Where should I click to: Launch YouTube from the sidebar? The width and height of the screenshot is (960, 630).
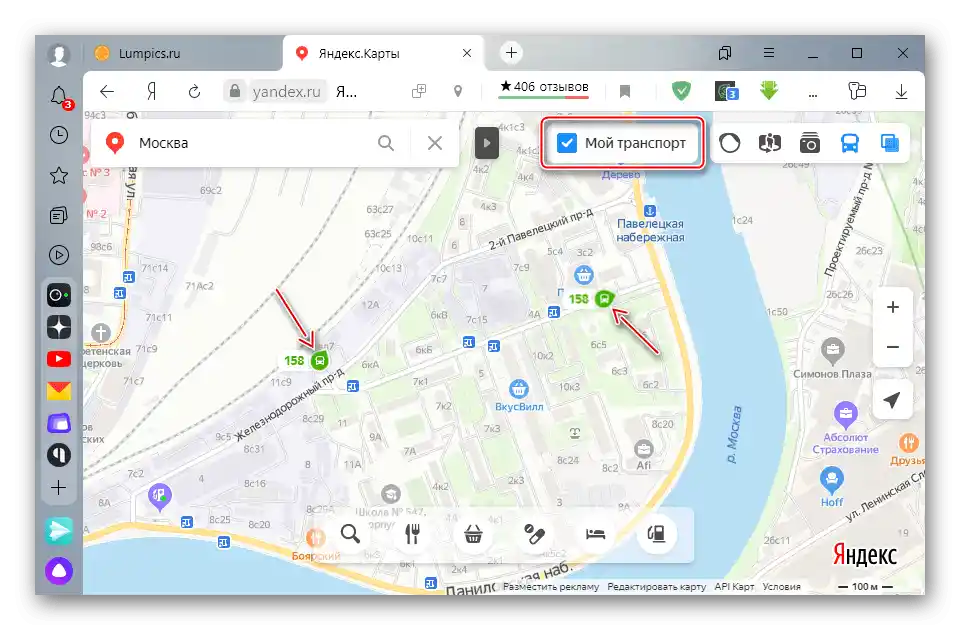(59, 359)
